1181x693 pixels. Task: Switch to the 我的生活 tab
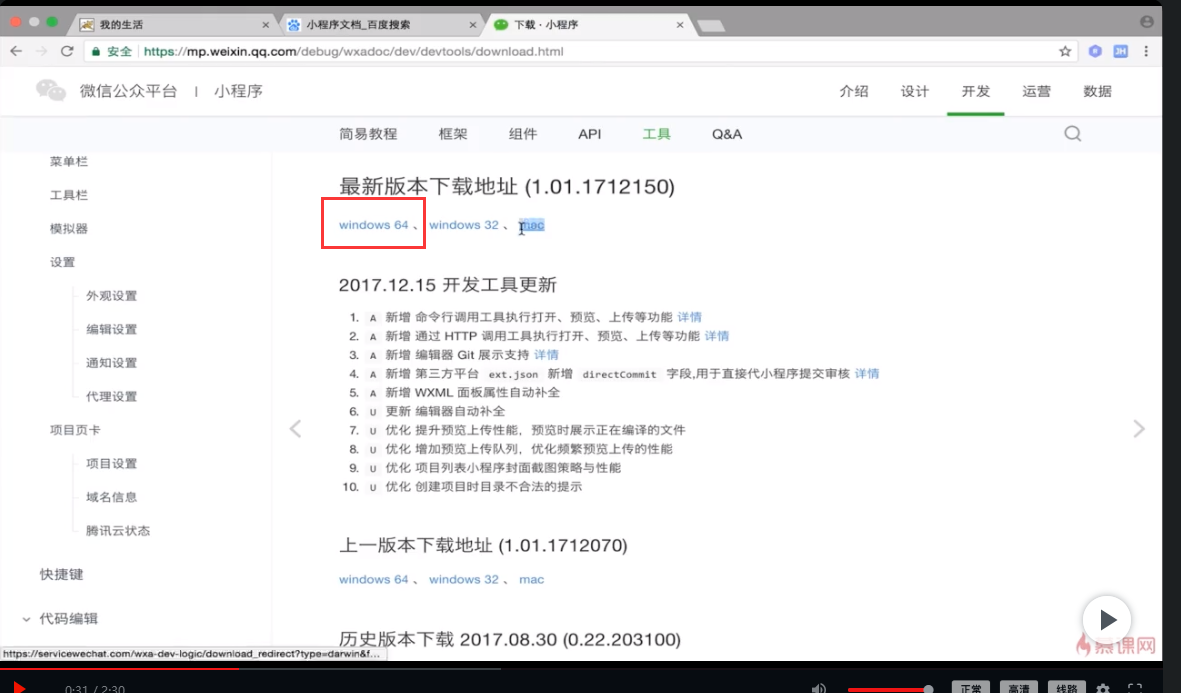coord(172,25)
